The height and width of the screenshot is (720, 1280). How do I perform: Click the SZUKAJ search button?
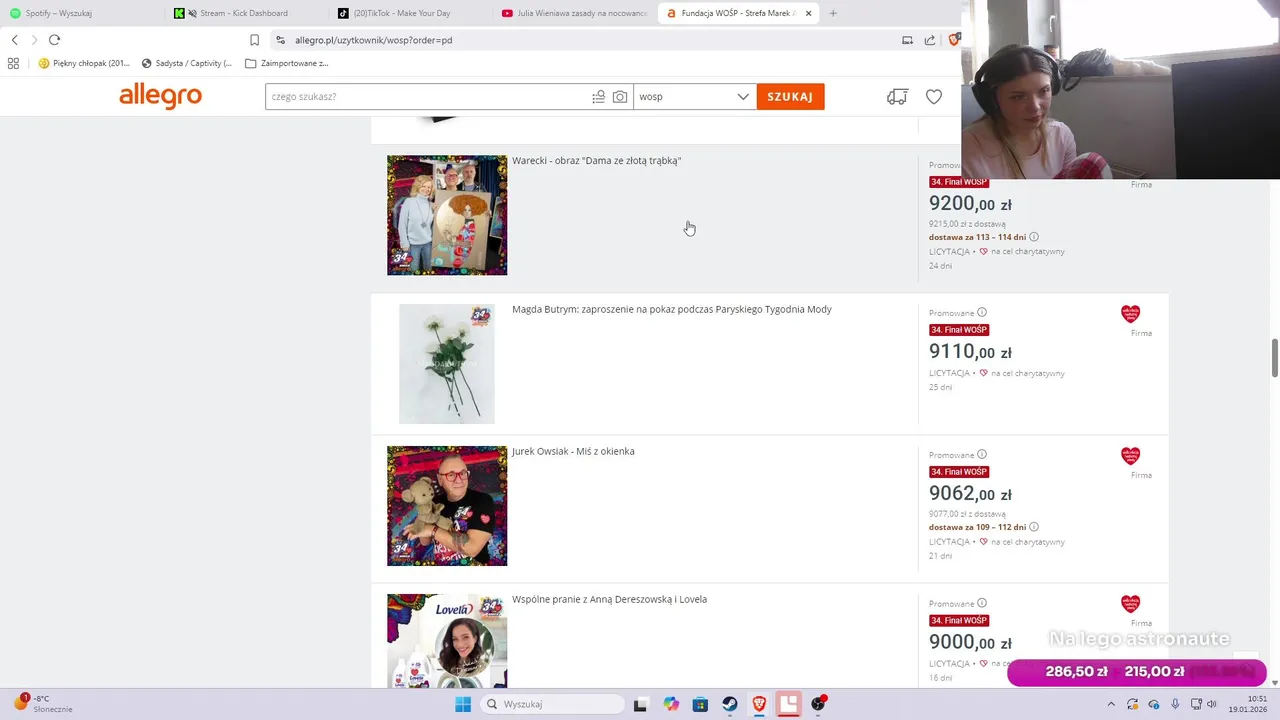790,97
